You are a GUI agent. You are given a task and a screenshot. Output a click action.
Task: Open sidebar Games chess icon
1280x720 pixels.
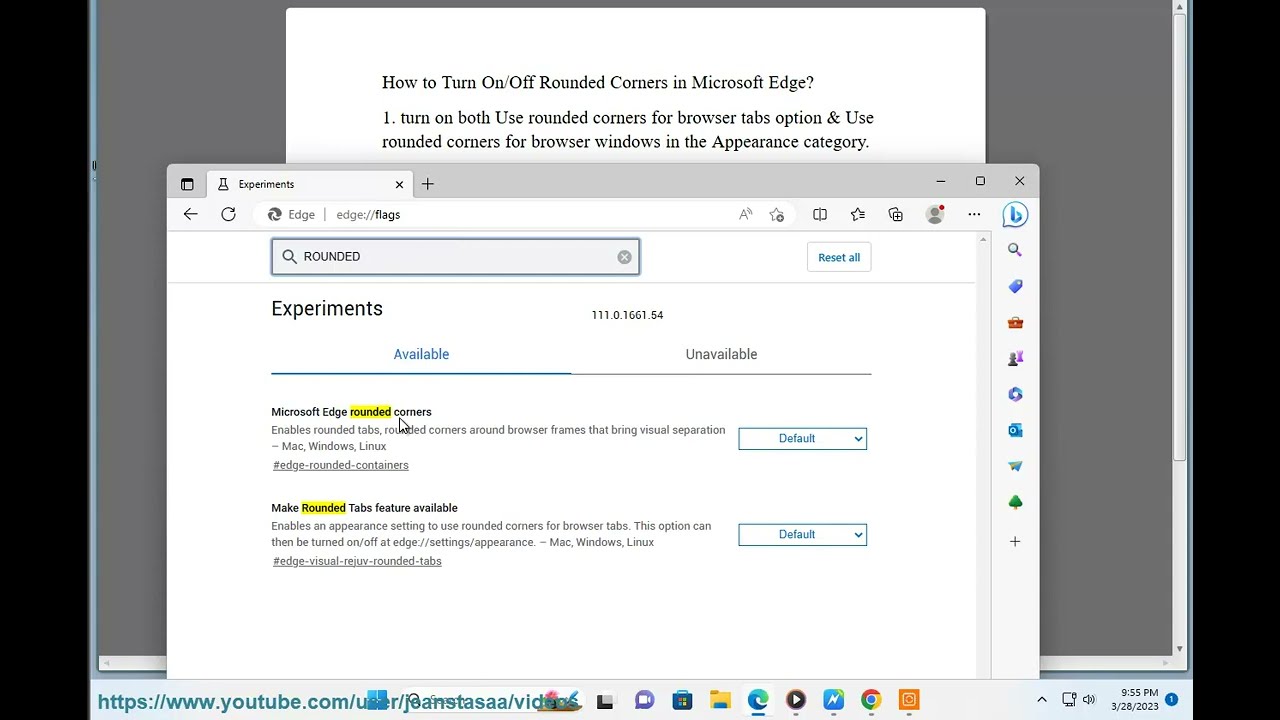(1015, 358)
